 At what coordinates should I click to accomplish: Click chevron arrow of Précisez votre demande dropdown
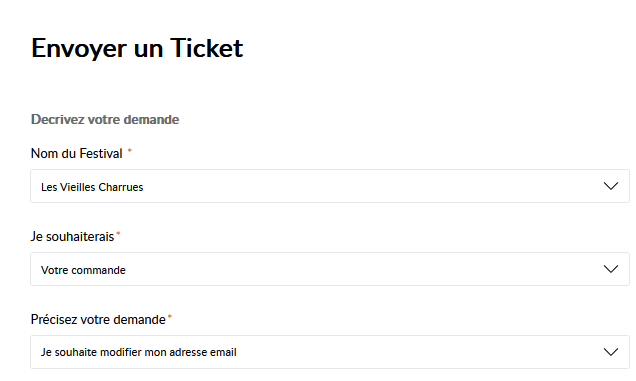click(x=610, y=352)
